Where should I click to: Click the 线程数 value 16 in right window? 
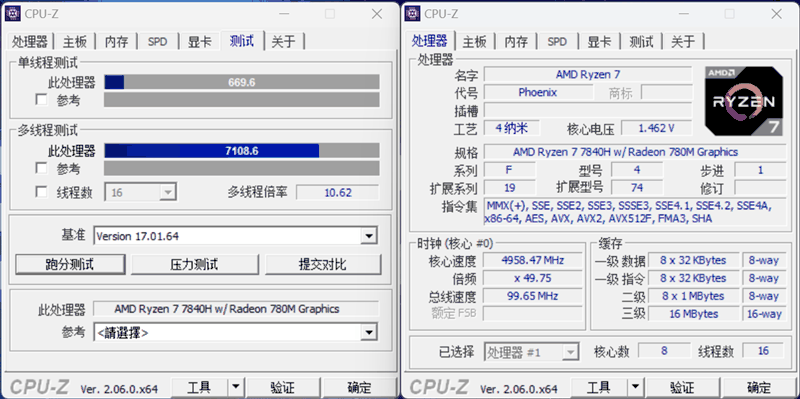pyautogui.click(x=763, y=351)
